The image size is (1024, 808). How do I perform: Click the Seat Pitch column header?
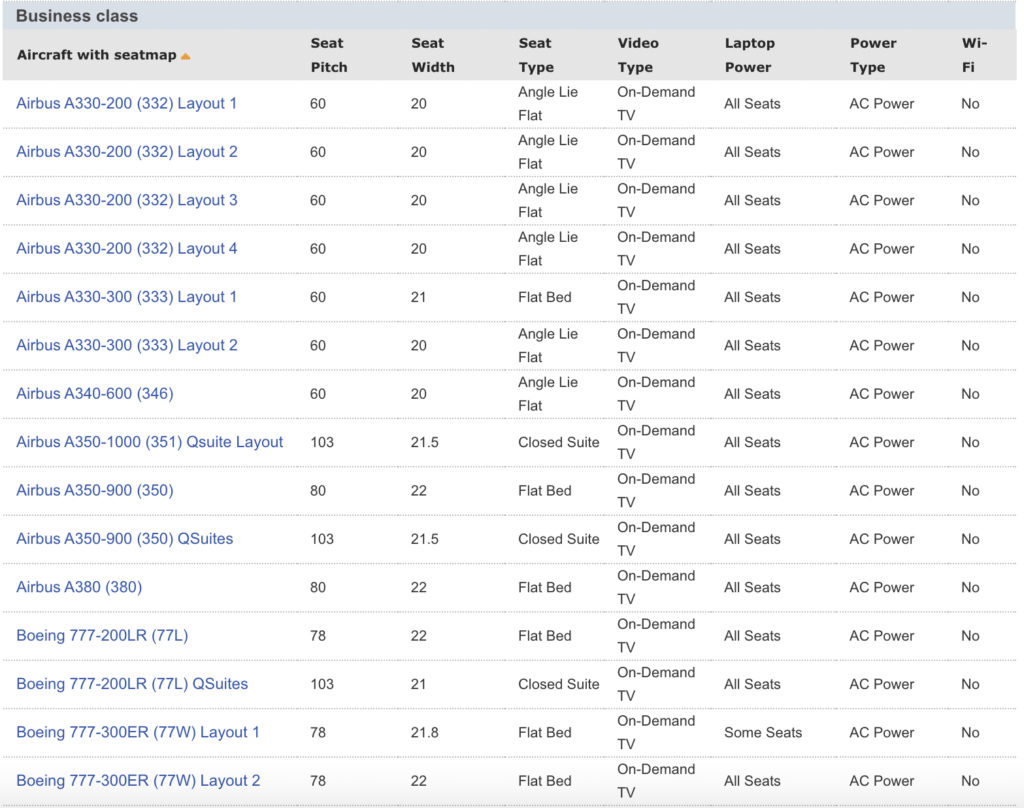328,55
